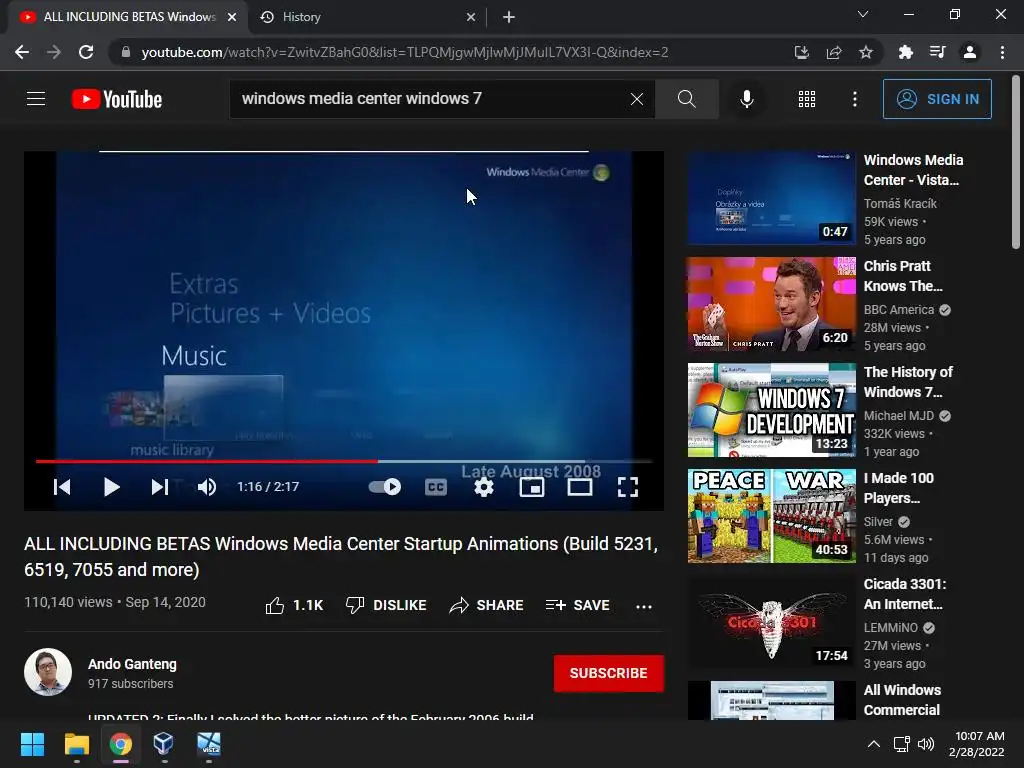The width and height of the screenshot is (1024, 768).
Task: Open more actions ellipsis under video
Action: point(644,606)
